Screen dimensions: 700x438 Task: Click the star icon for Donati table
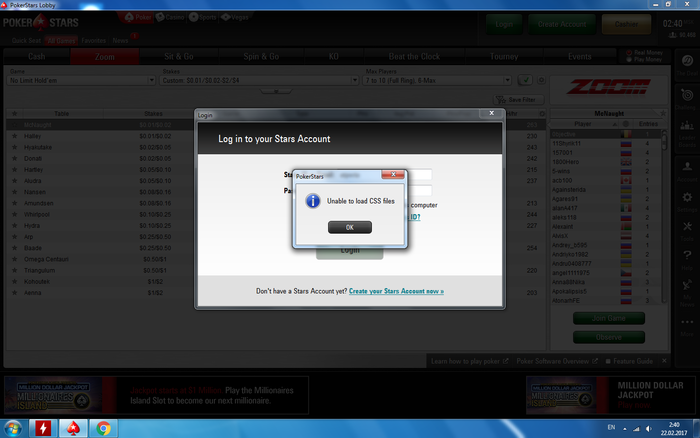15,159
